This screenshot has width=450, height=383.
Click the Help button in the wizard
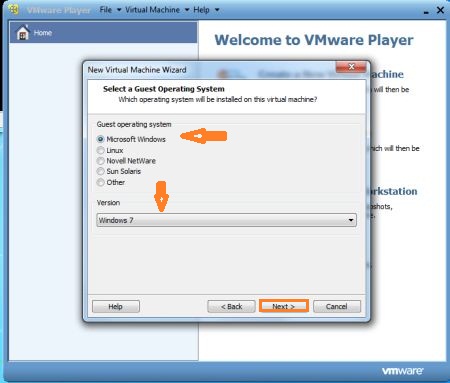pos(116,306)
